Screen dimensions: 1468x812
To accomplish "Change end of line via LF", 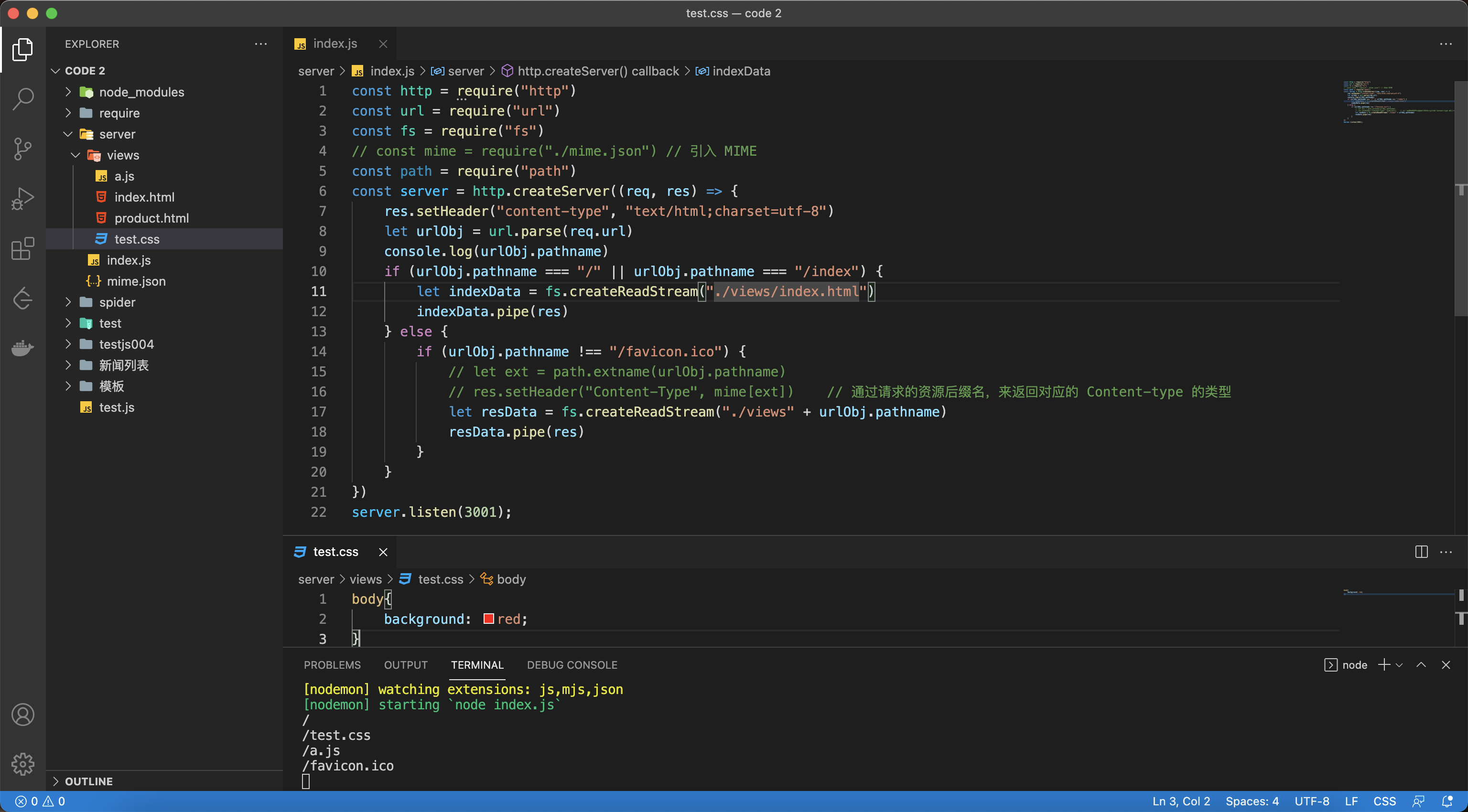I will click(x=1351, y=801).
